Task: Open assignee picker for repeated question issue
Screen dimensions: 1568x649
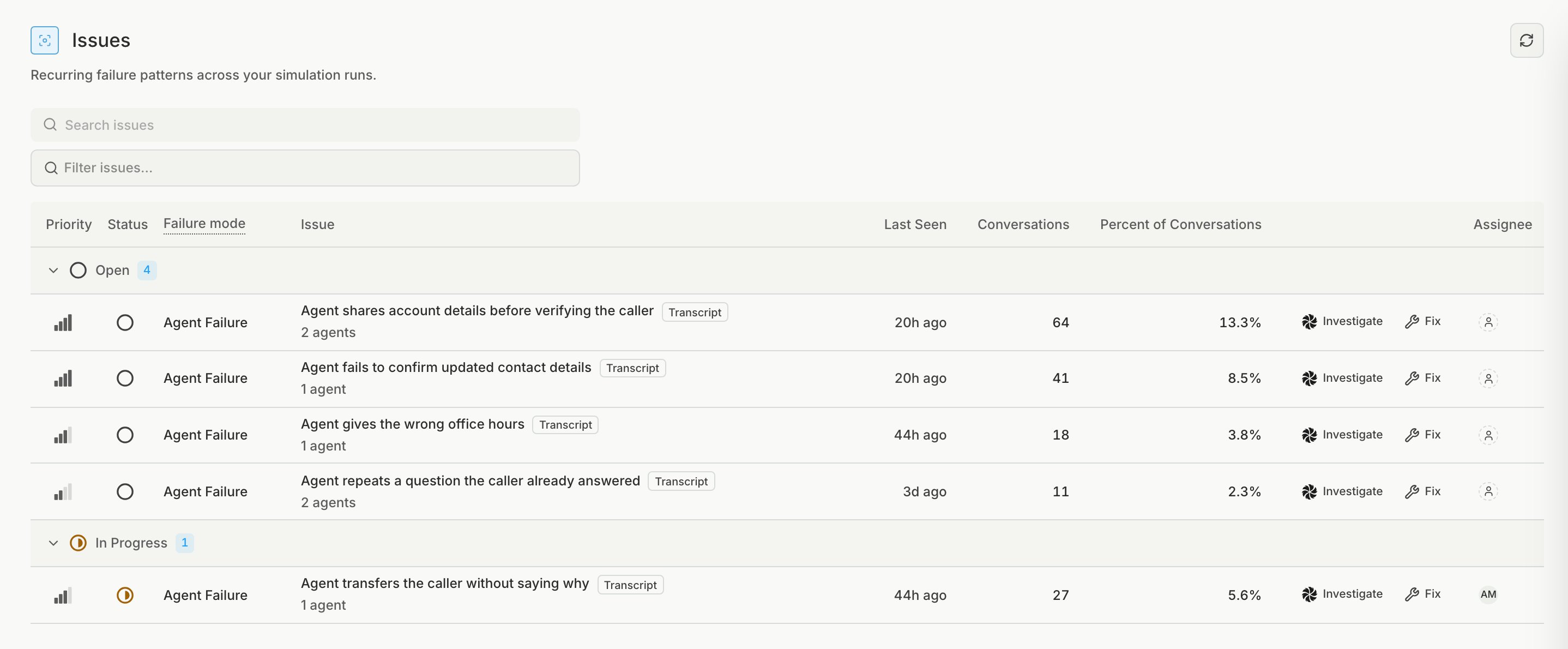Action: click(x=1488, y=491)
